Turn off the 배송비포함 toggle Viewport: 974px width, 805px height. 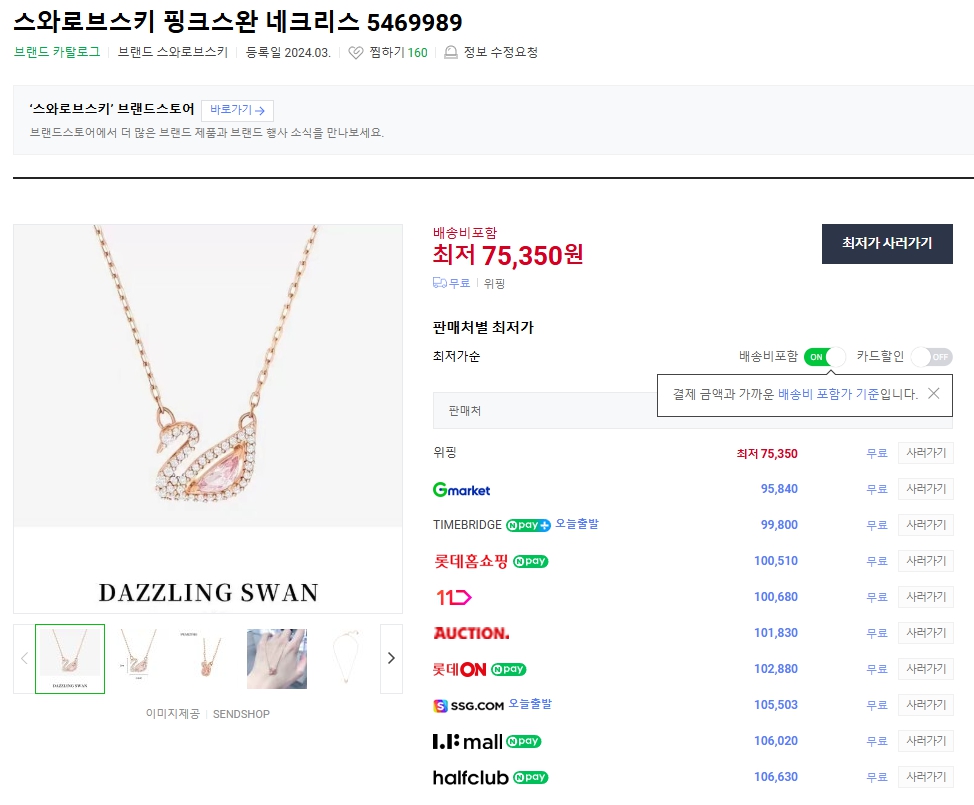(x=825, y=357)
